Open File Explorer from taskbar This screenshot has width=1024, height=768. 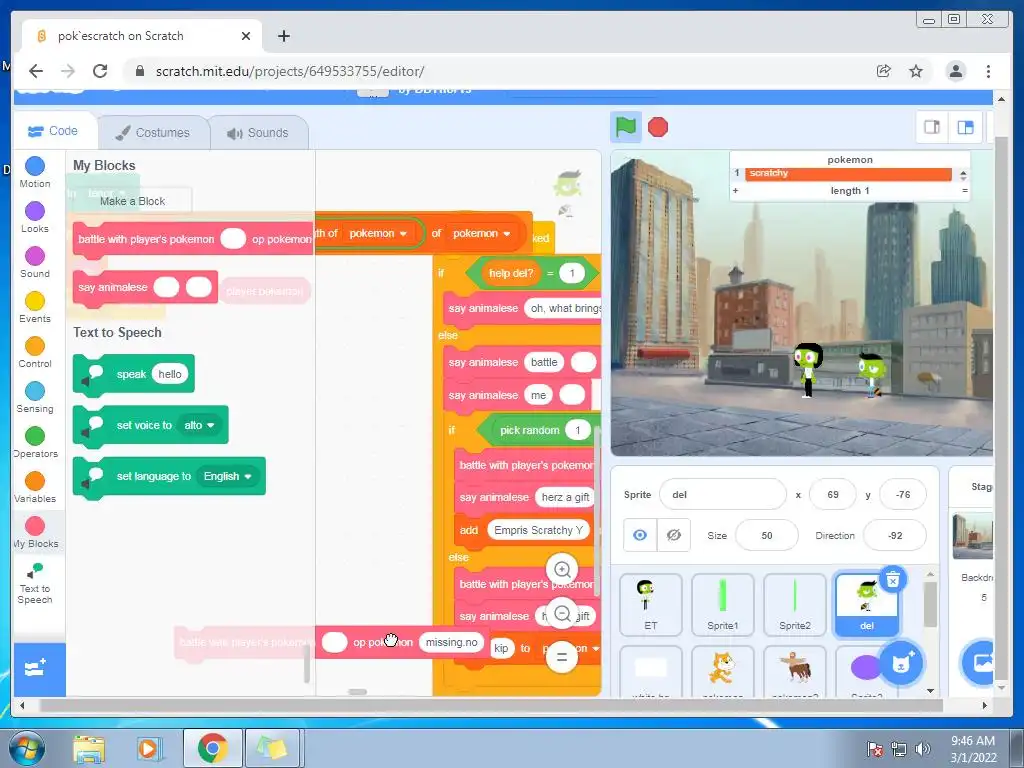point(89,748)
